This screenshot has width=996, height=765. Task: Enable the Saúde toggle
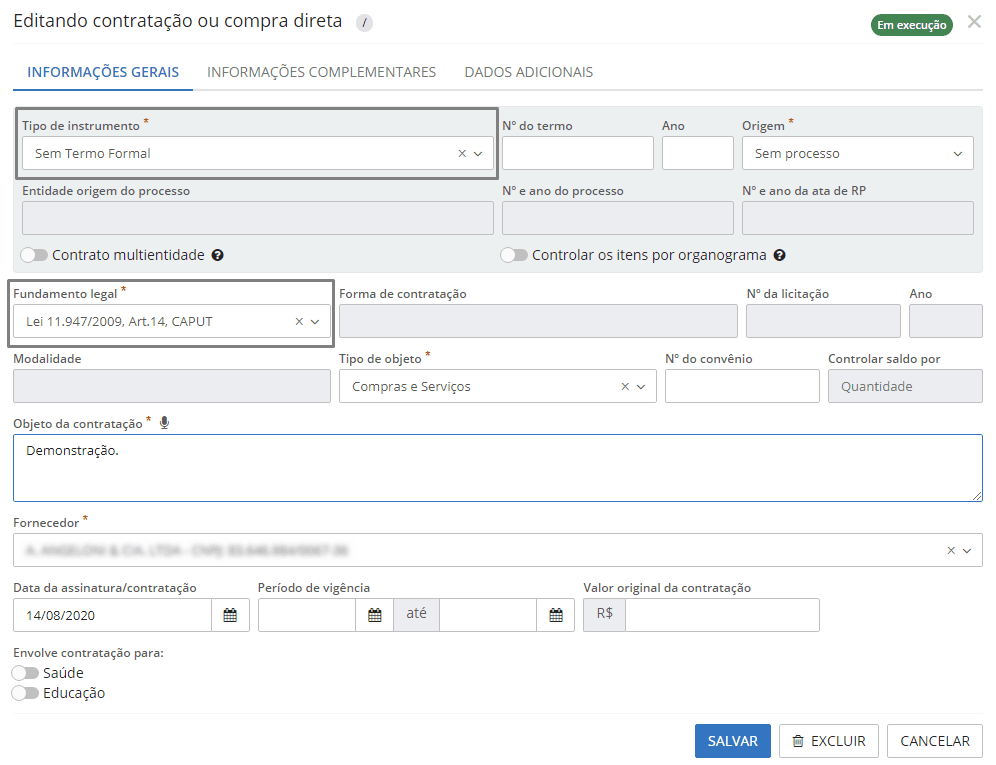click(26, 673)
